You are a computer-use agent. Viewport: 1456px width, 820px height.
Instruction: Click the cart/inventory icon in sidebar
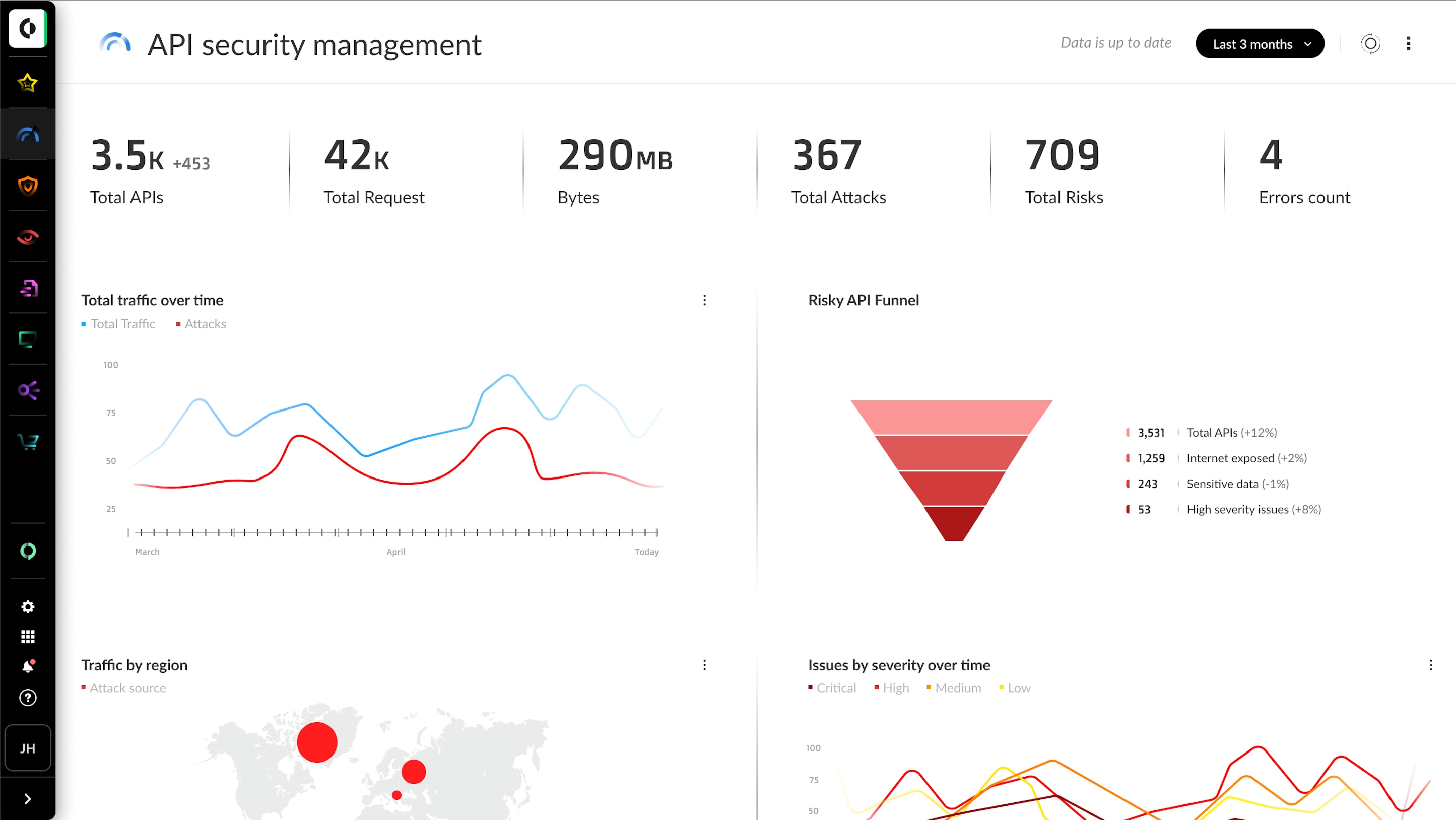[x=27, y=442]
